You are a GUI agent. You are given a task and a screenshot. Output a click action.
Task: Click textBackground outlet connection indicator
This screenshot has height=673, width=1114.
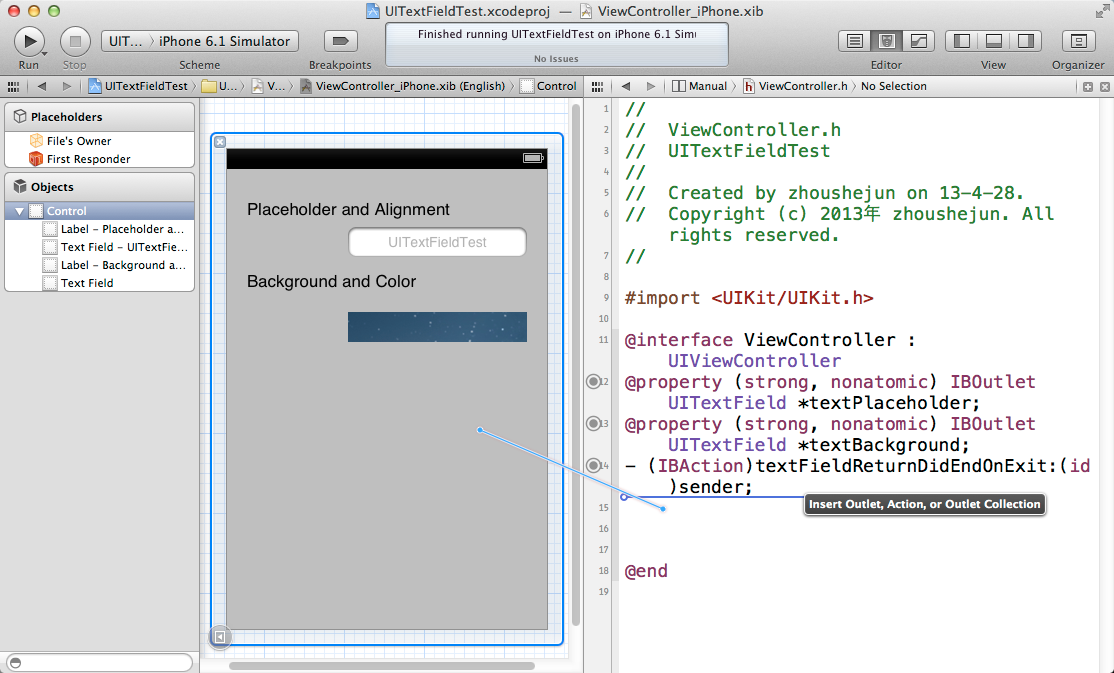click(x=593, y=424)
